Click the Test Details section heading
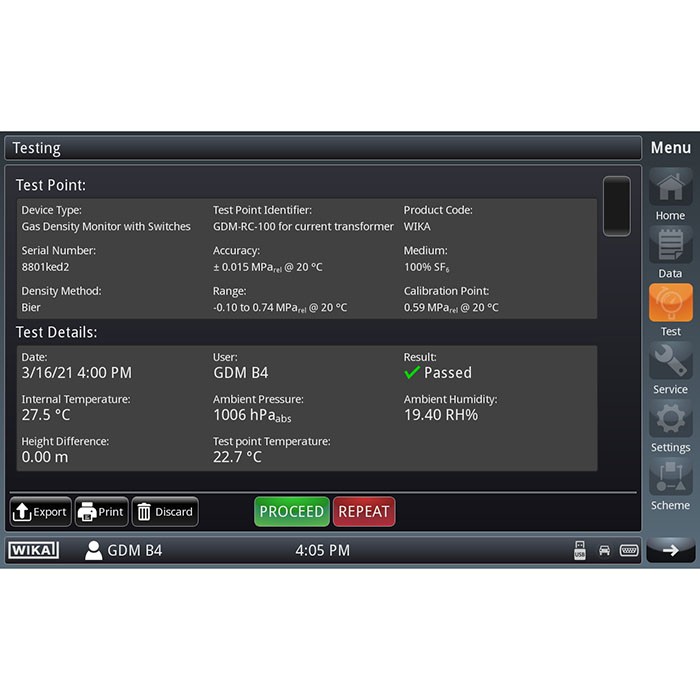The image size is (700, 700). 56,332
